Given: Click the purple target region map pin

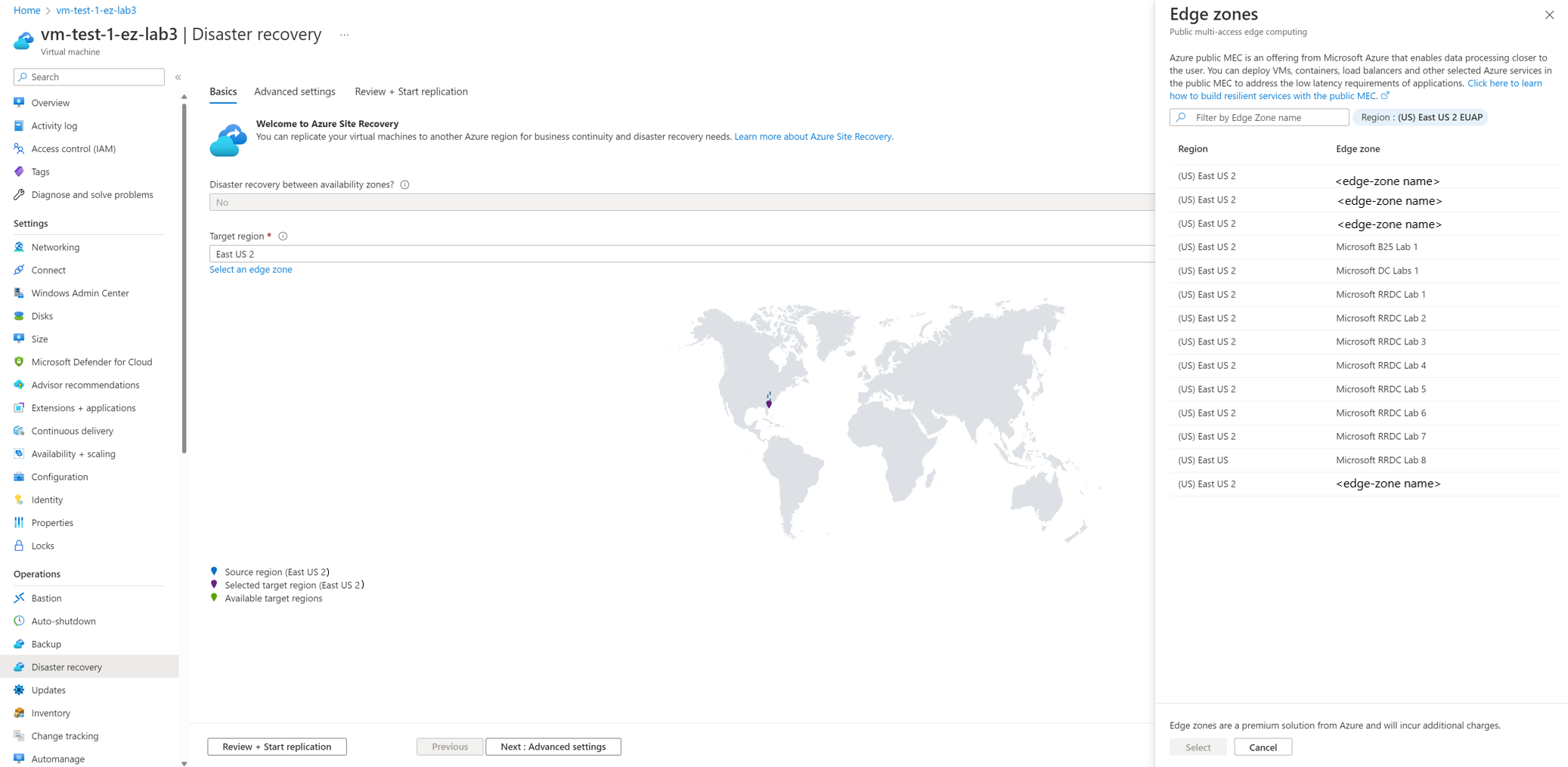Looking at the screenshot, I should click(769, 404).
